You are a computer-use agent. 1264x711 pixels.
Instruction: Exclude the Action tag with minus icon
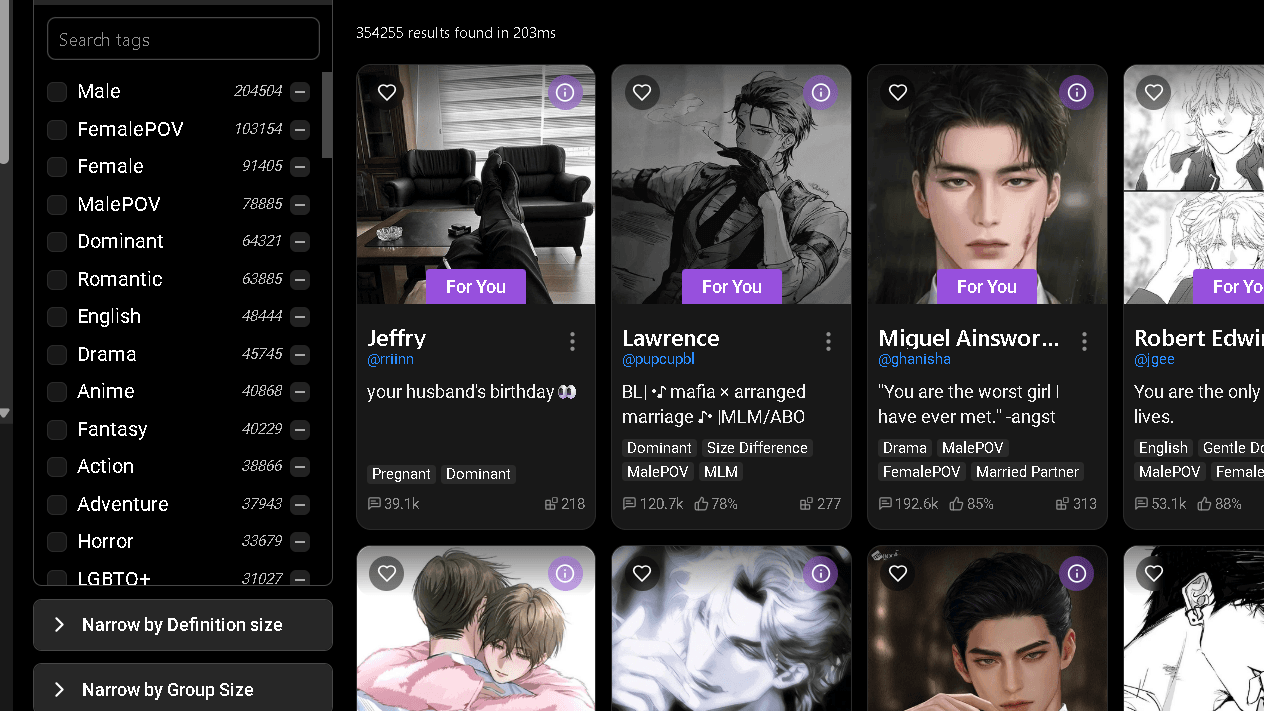300,467
